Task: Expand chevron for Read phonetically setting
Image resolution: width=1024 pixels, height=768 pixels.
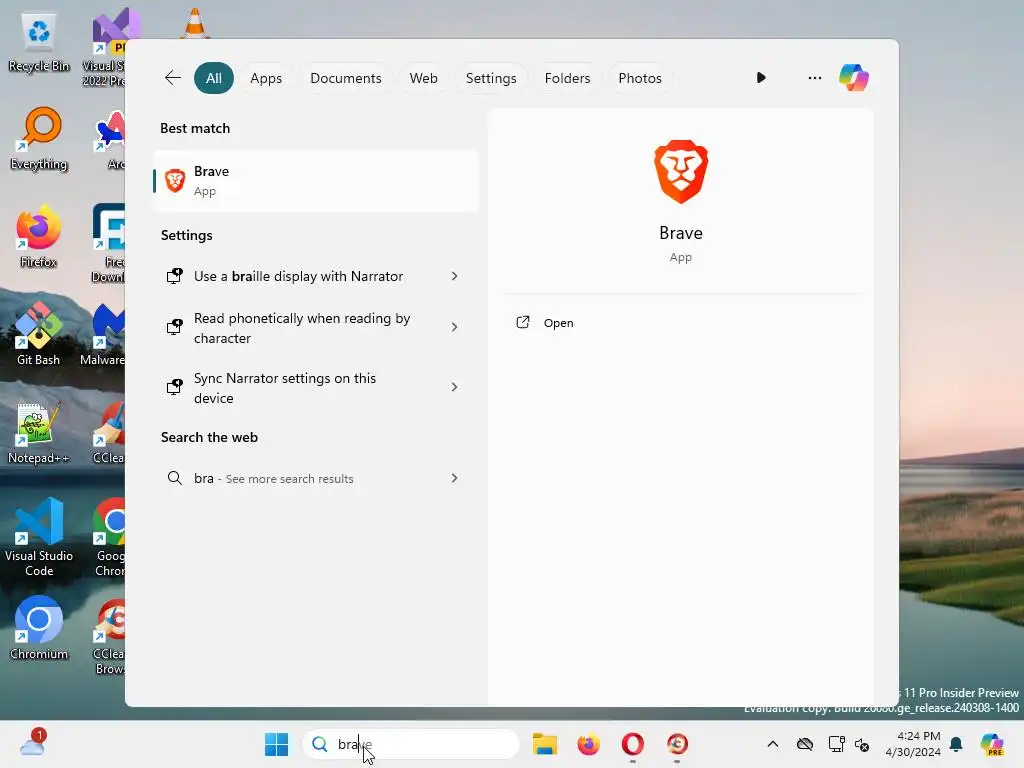Action: 455,327
